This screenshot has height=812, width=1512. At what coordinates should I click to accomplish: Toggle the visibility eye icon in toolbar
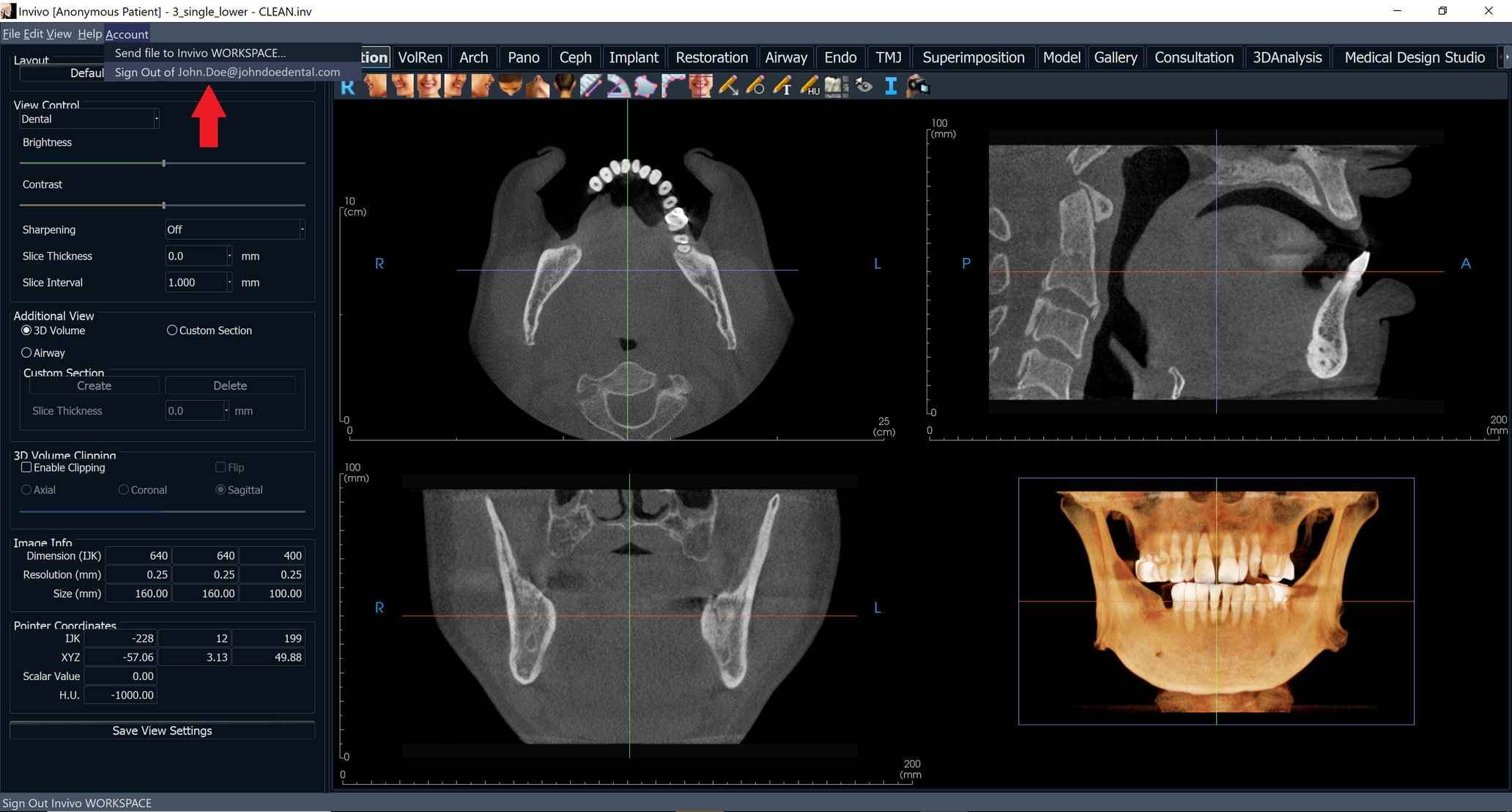click(864, 86)
